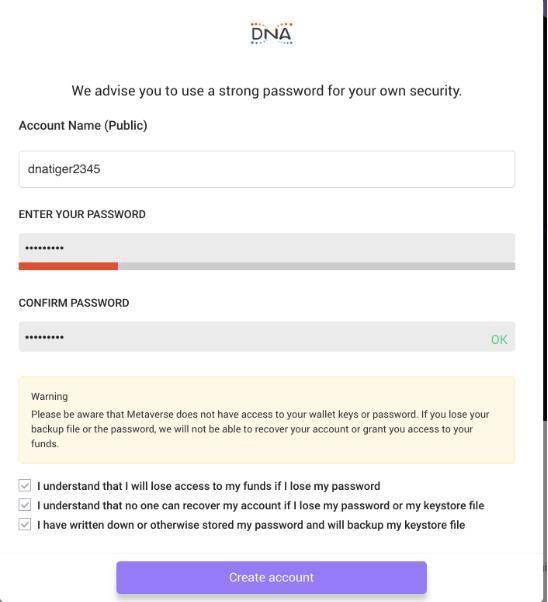Toggle the no one can recover account checkbox
Image resolution: width=548 pixels, height=602 pixels.
click(25, 504)
